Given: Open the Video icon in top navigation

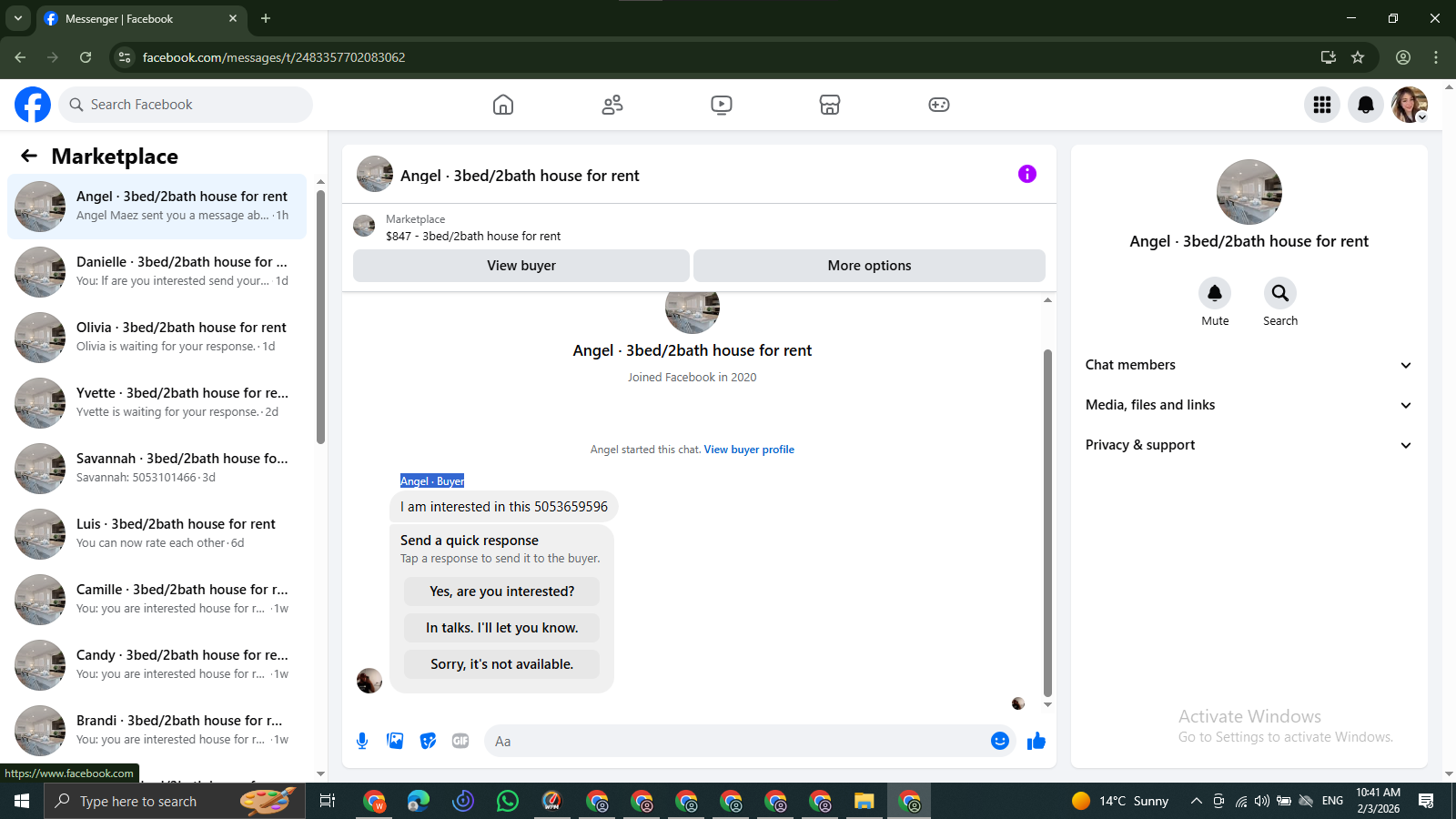Looking at the screenshot, I should [x=722, y=105].
